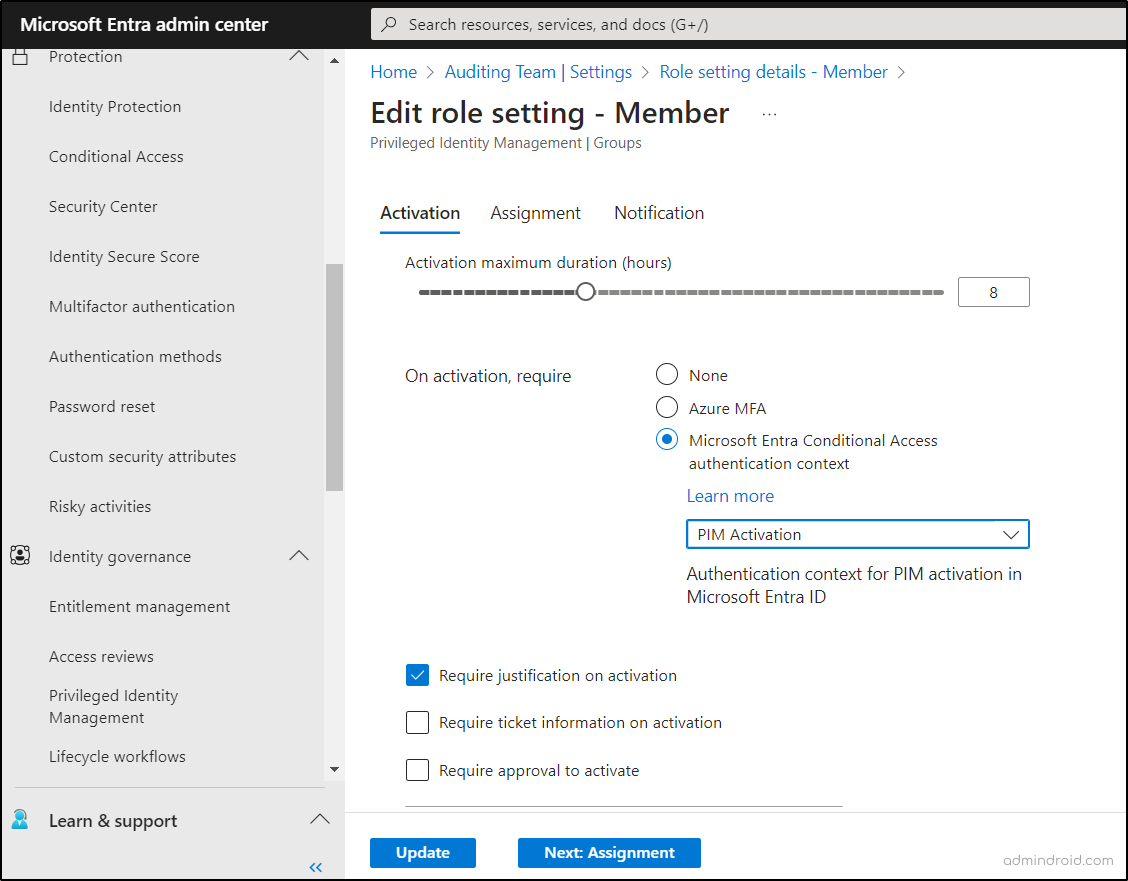Collapse the Learn & support section

coord(319,820)
